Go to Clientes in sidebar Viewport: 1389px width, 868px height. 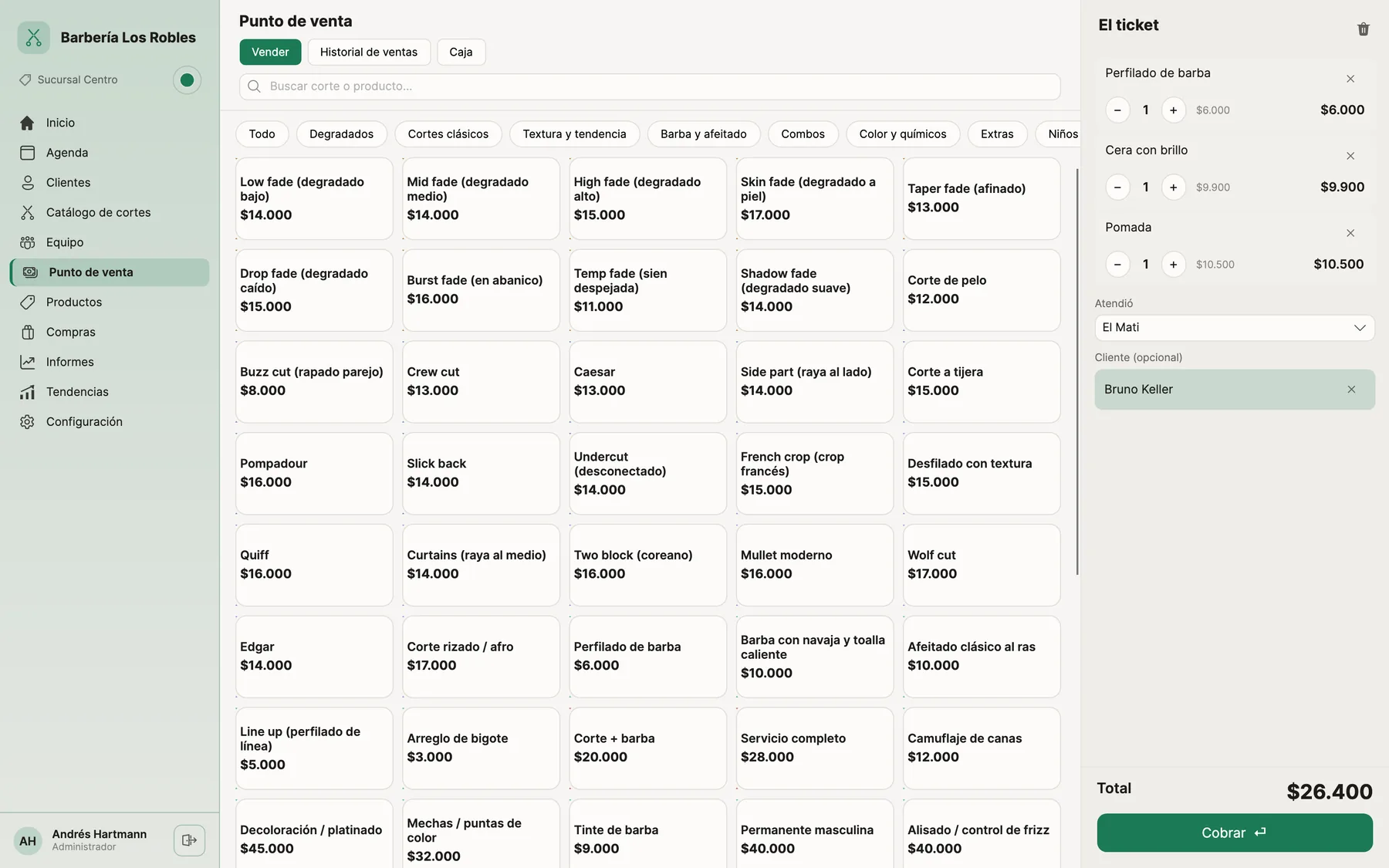[x=110, y=183]
